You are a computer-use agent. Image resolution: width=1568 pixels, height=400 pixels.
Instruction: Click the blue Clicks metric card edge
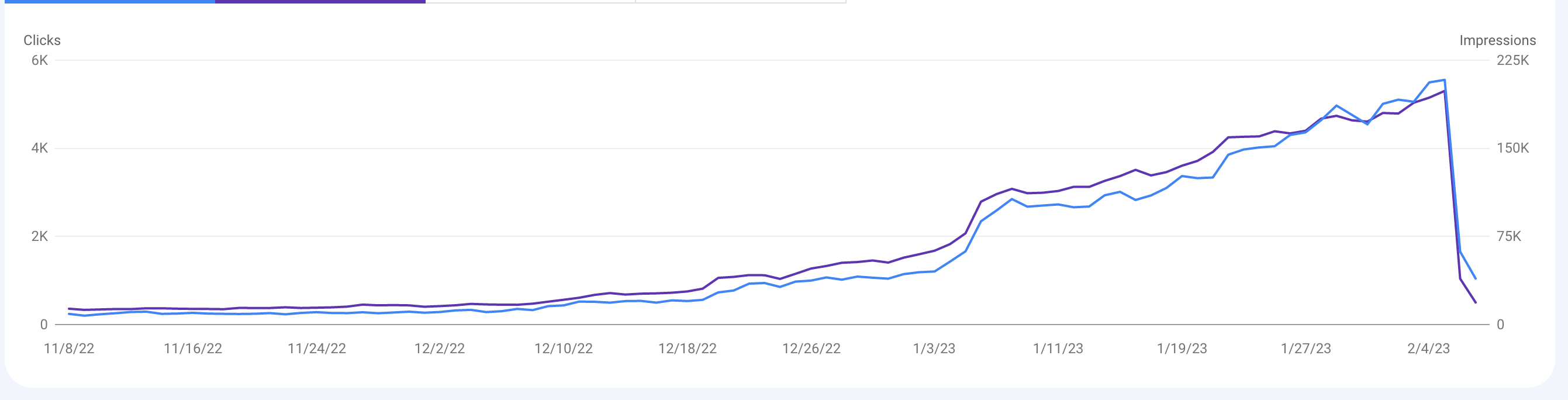(x=109, y=1)
